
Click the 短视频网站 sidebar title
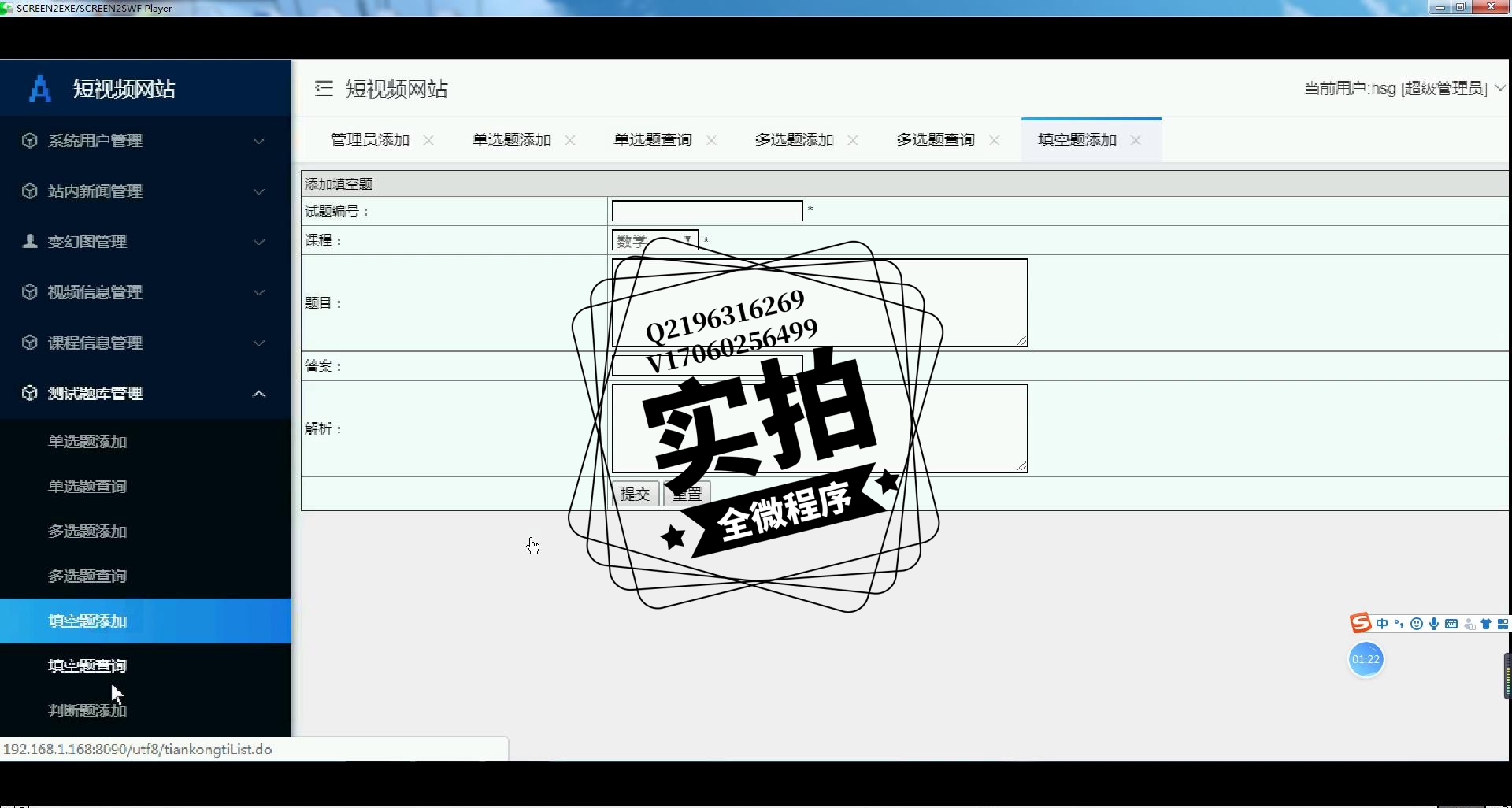point(124,89)
